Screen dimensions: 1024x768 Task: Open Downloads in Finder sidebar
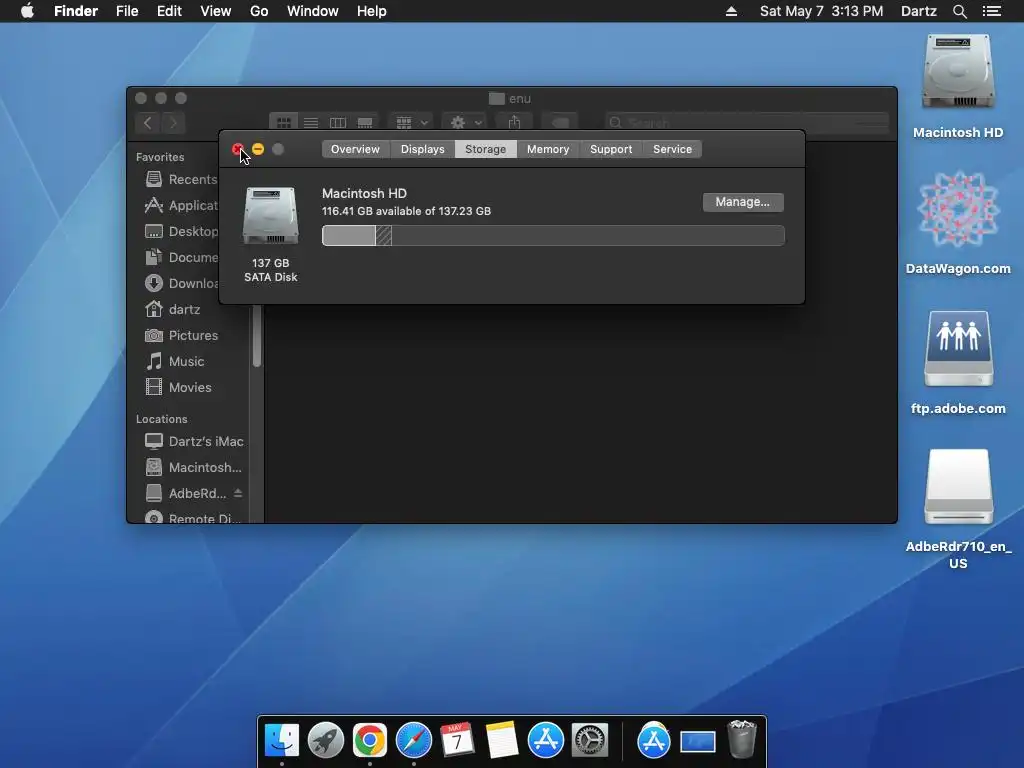(180, 283)
